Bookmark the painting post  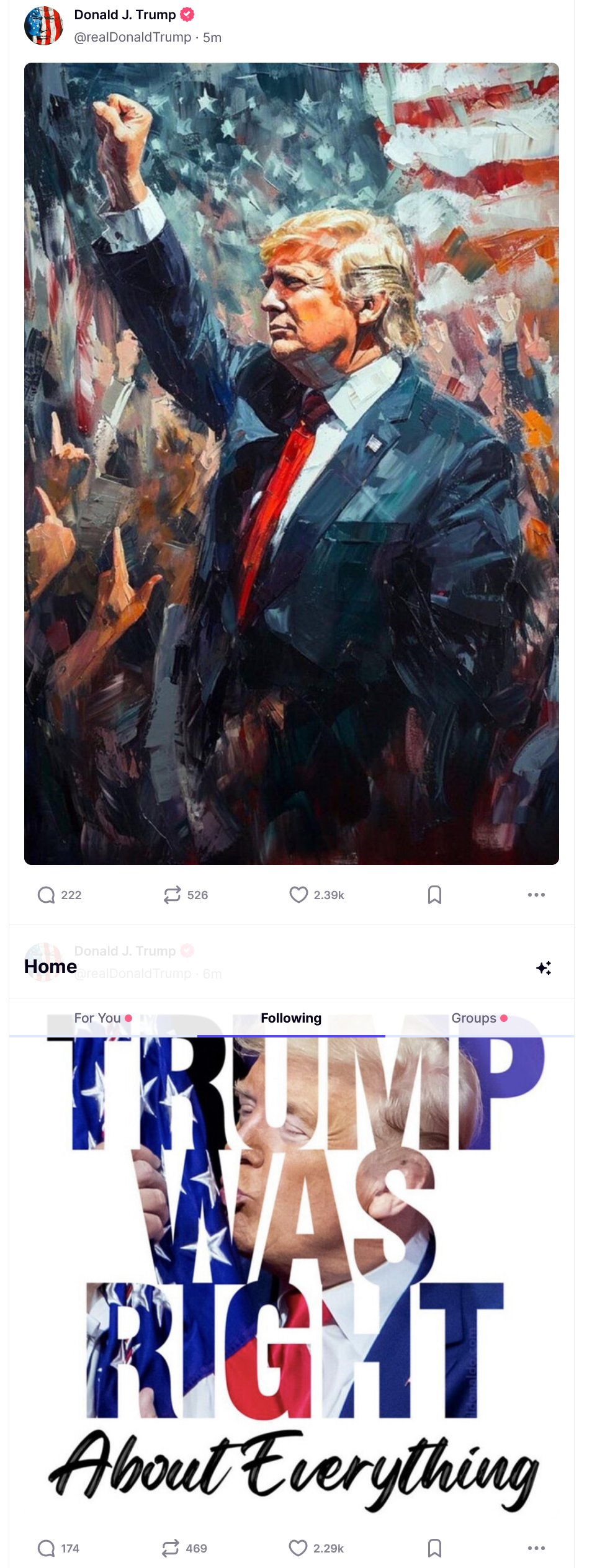pos(434,895)
